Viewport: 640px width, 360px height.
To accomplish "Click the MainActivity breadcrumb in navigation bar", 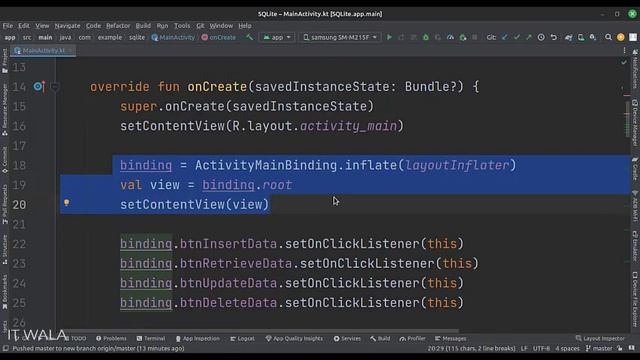I will click(173, 37).
